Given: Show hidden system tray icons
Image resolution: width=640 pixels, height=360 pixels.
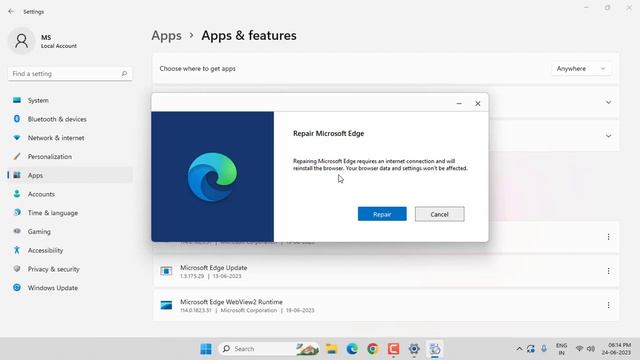Looking at the screenshot, I should point(519,349).
